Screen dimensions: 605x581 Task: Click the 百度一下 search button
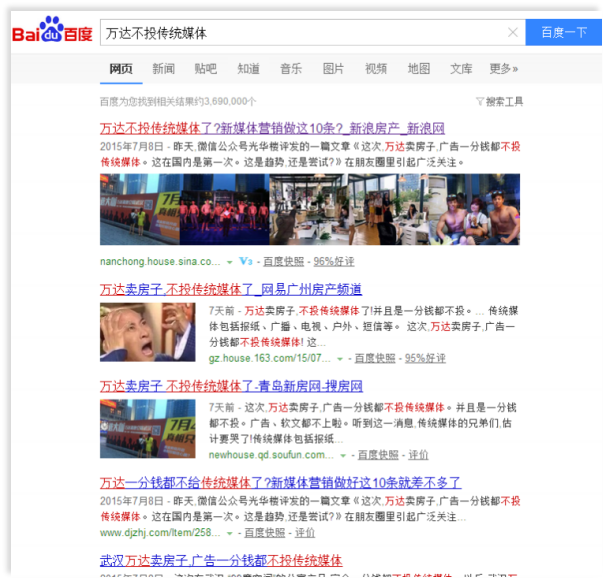point(563,32)
